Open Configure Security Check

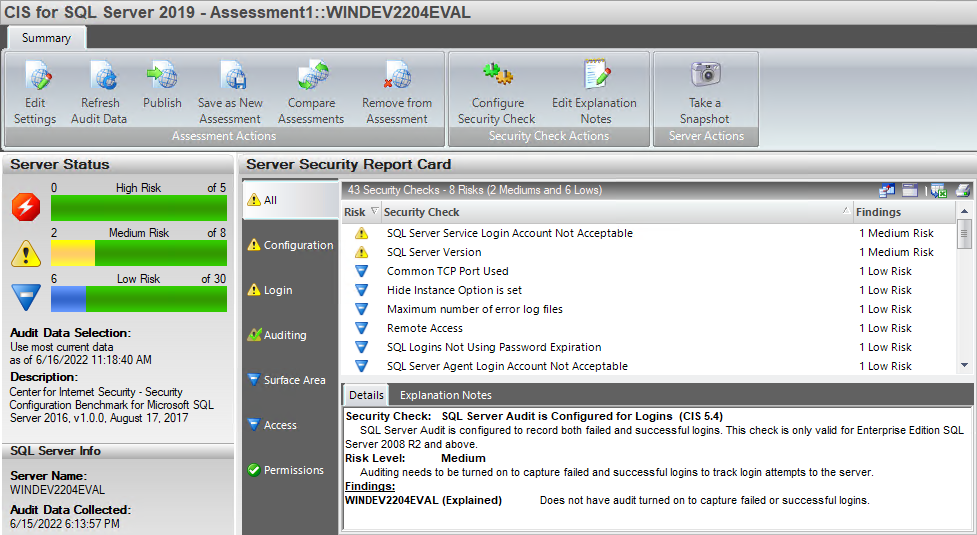pos(497,75)
